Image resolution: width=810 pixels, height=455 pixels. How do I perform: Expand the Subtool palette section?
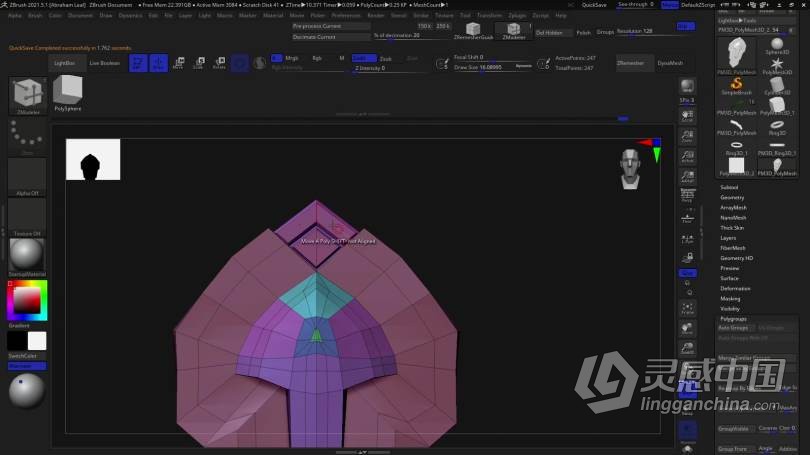pos(729,187)
